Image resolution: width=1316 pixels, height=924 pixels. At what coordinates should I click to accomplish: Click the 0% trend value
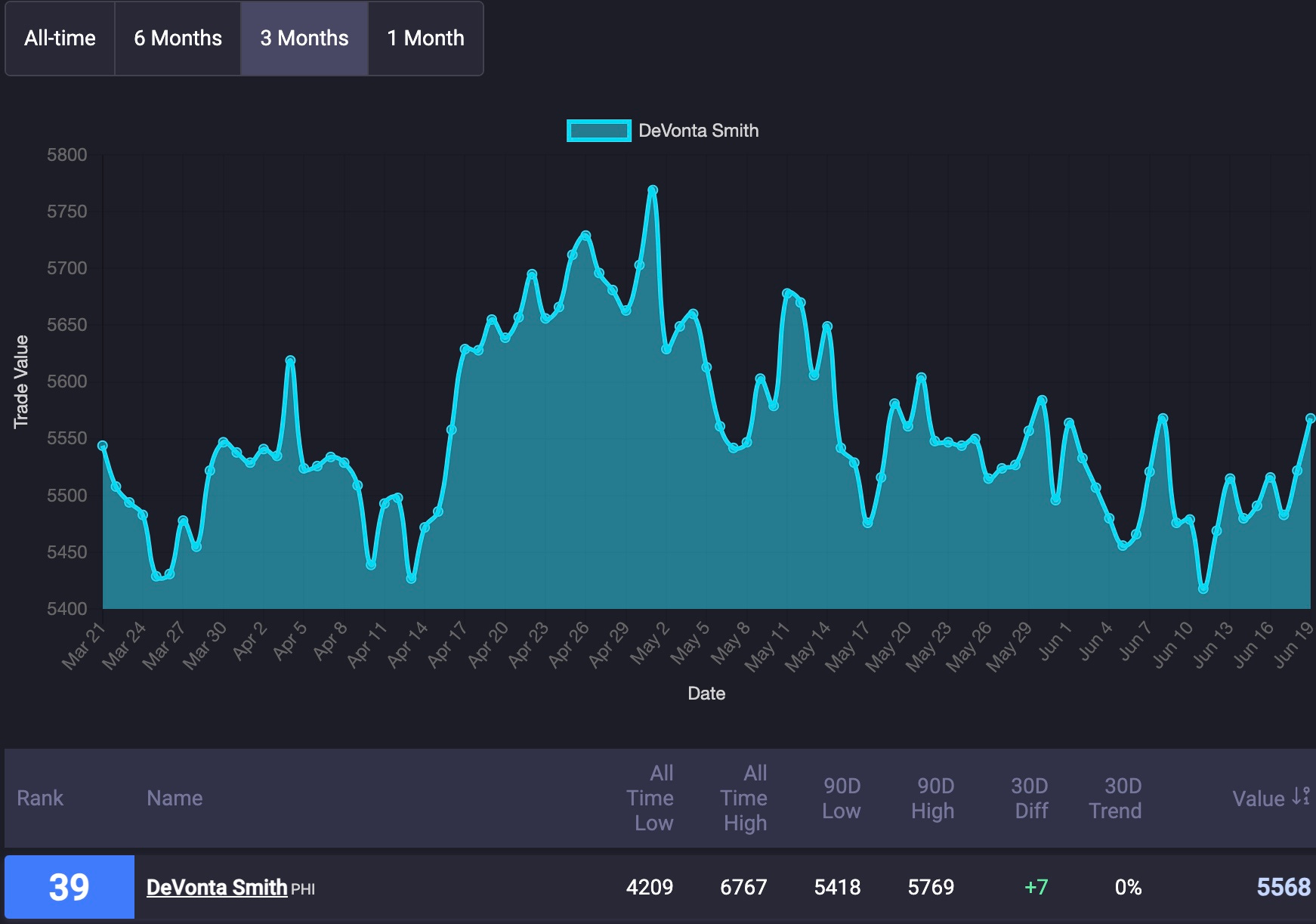pos(1128,887)
